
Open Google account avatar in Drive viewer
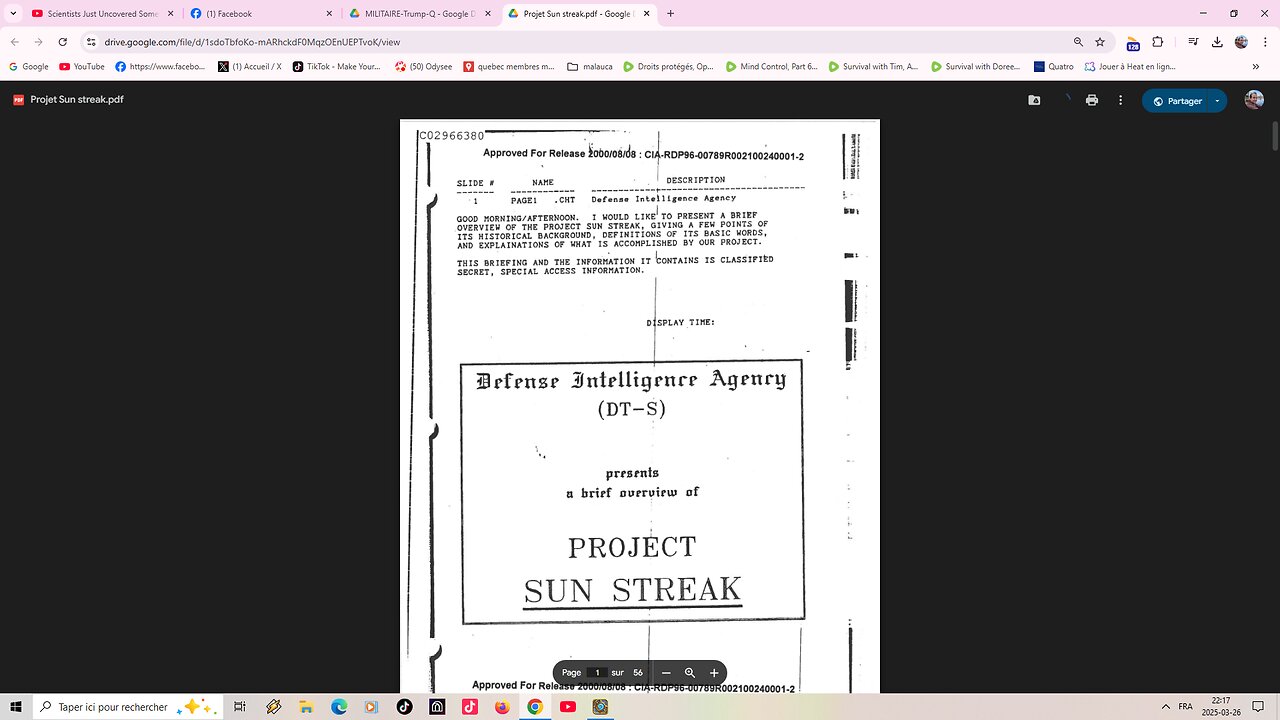coord(1254,100)
